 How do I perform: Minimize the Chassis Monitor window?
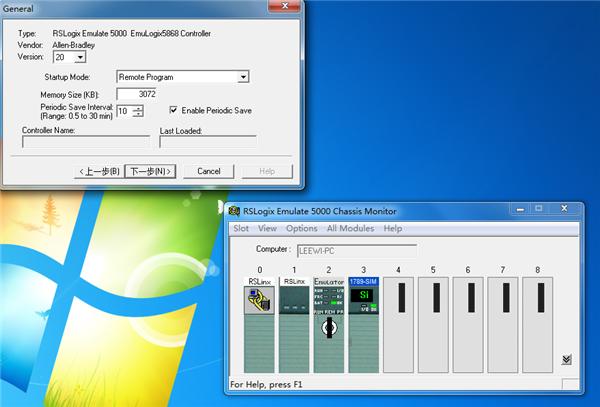(x=520, y=209)
